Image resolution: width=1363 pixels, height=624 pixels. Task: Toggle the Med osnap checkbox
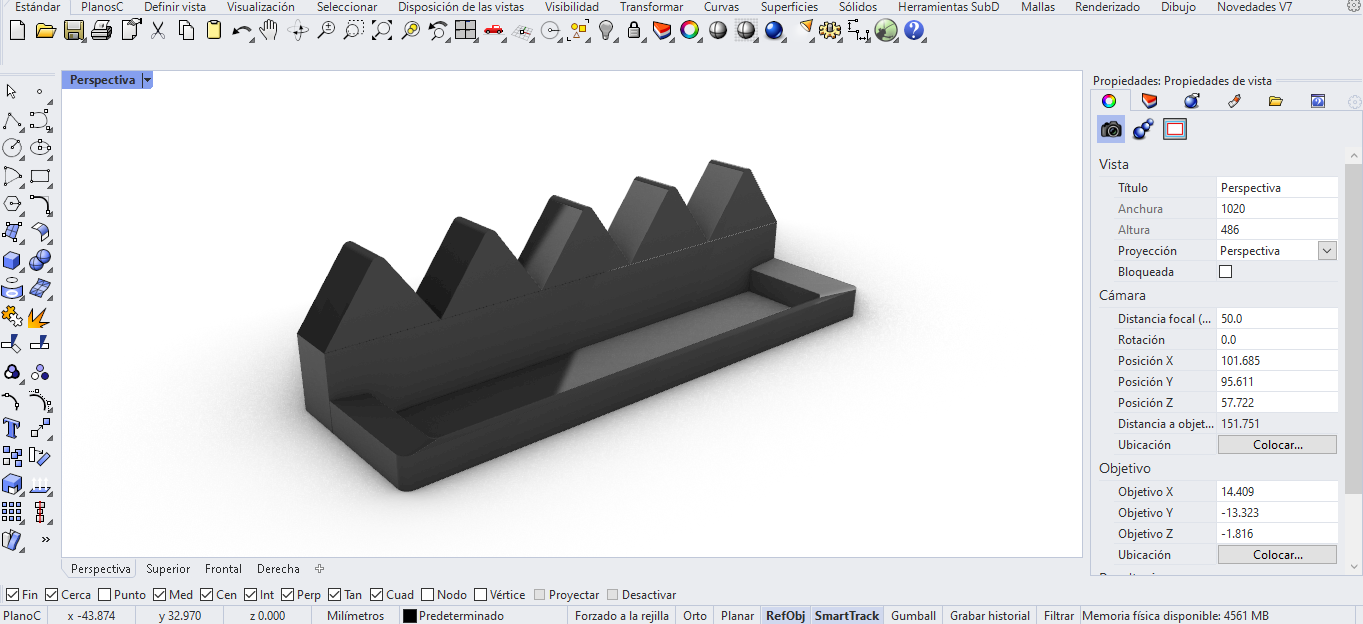159,595
